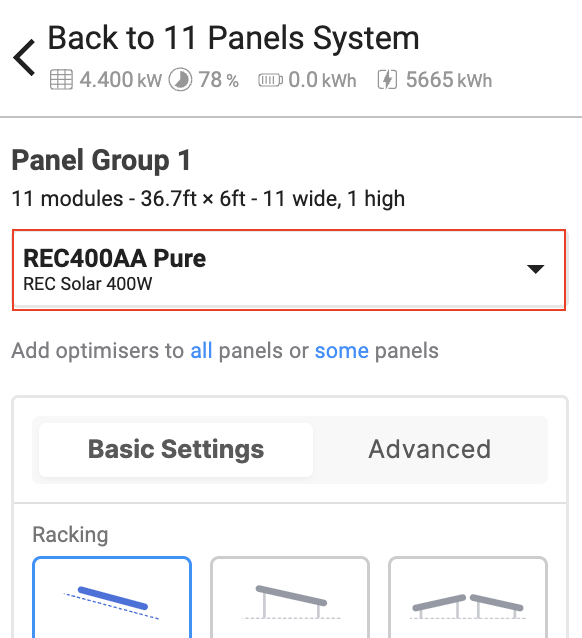Switch to the Advanced tab
This screenshot has height=638, width=582.
point(429,449)
